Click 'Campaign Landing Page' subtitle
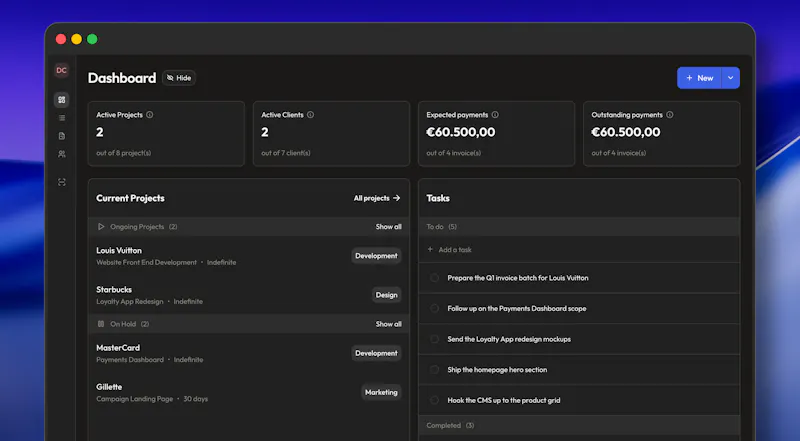The image size is (800, 441). tap(135, 399)
